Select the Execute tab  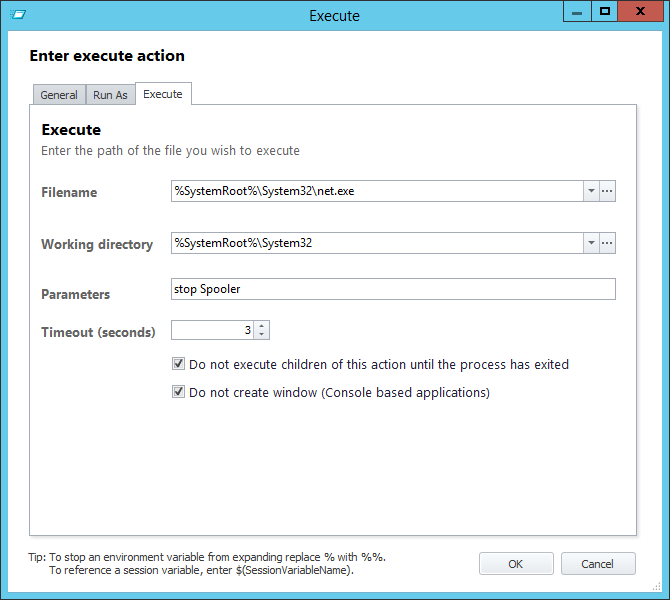point(163,94)
